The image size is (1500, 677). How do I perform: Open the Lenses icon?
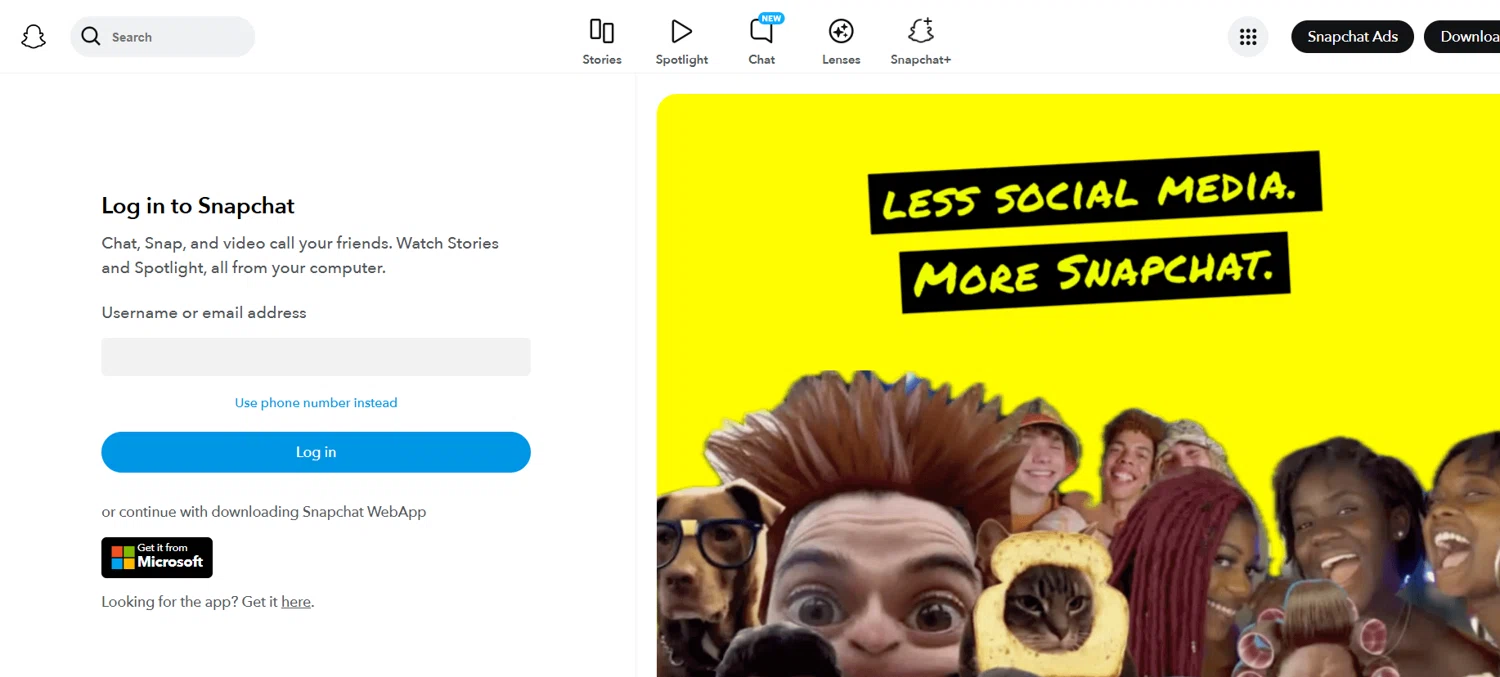coord(841,31)
